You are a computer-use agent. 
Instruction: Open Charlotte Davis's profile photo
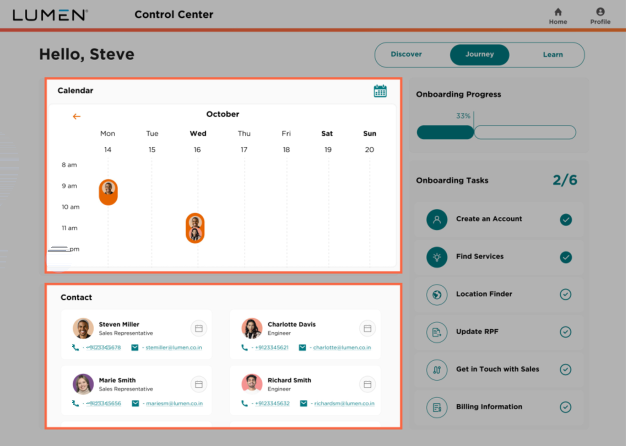point(252,328)
